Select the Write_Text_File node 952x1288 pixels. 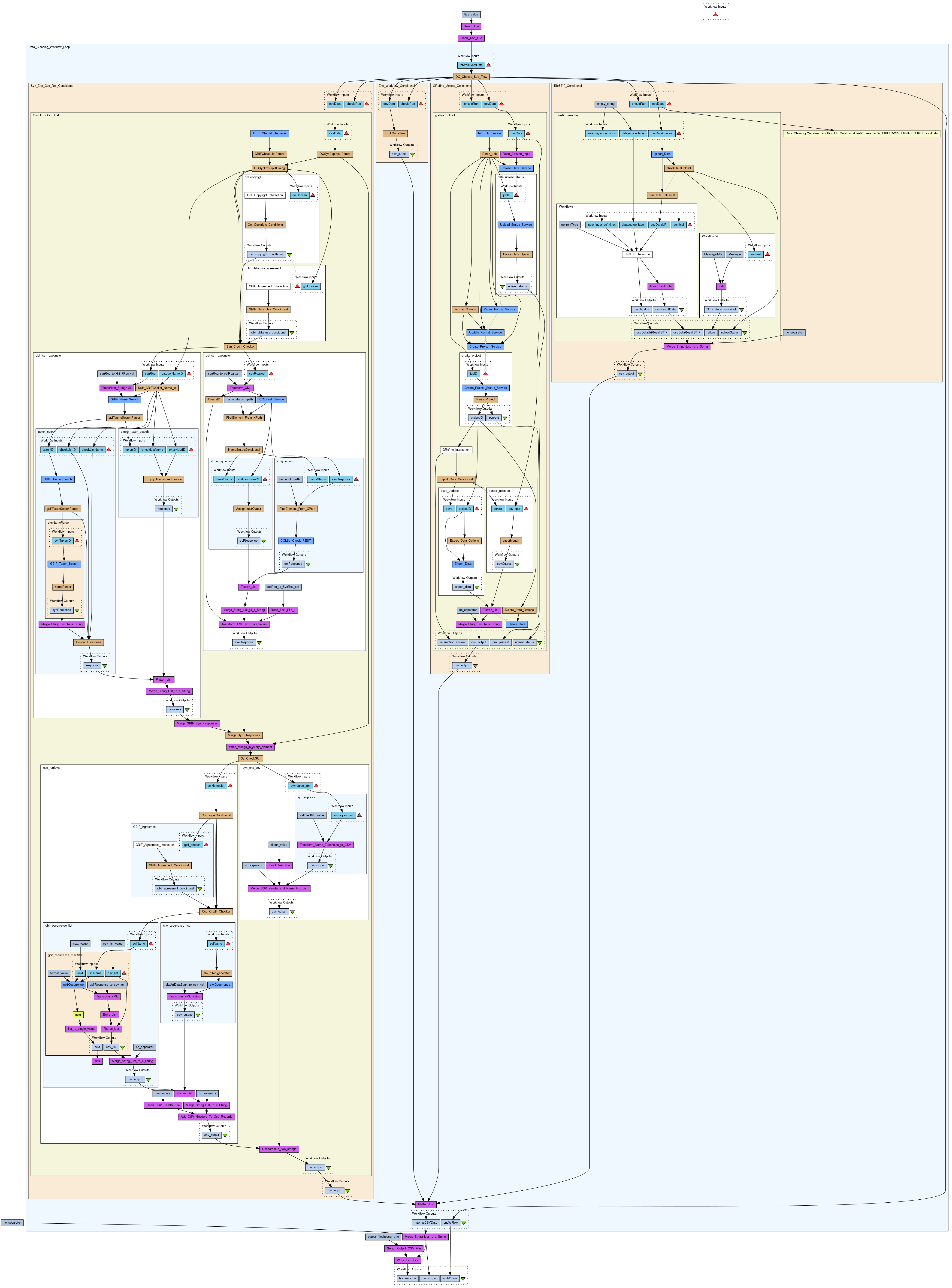408,1260
